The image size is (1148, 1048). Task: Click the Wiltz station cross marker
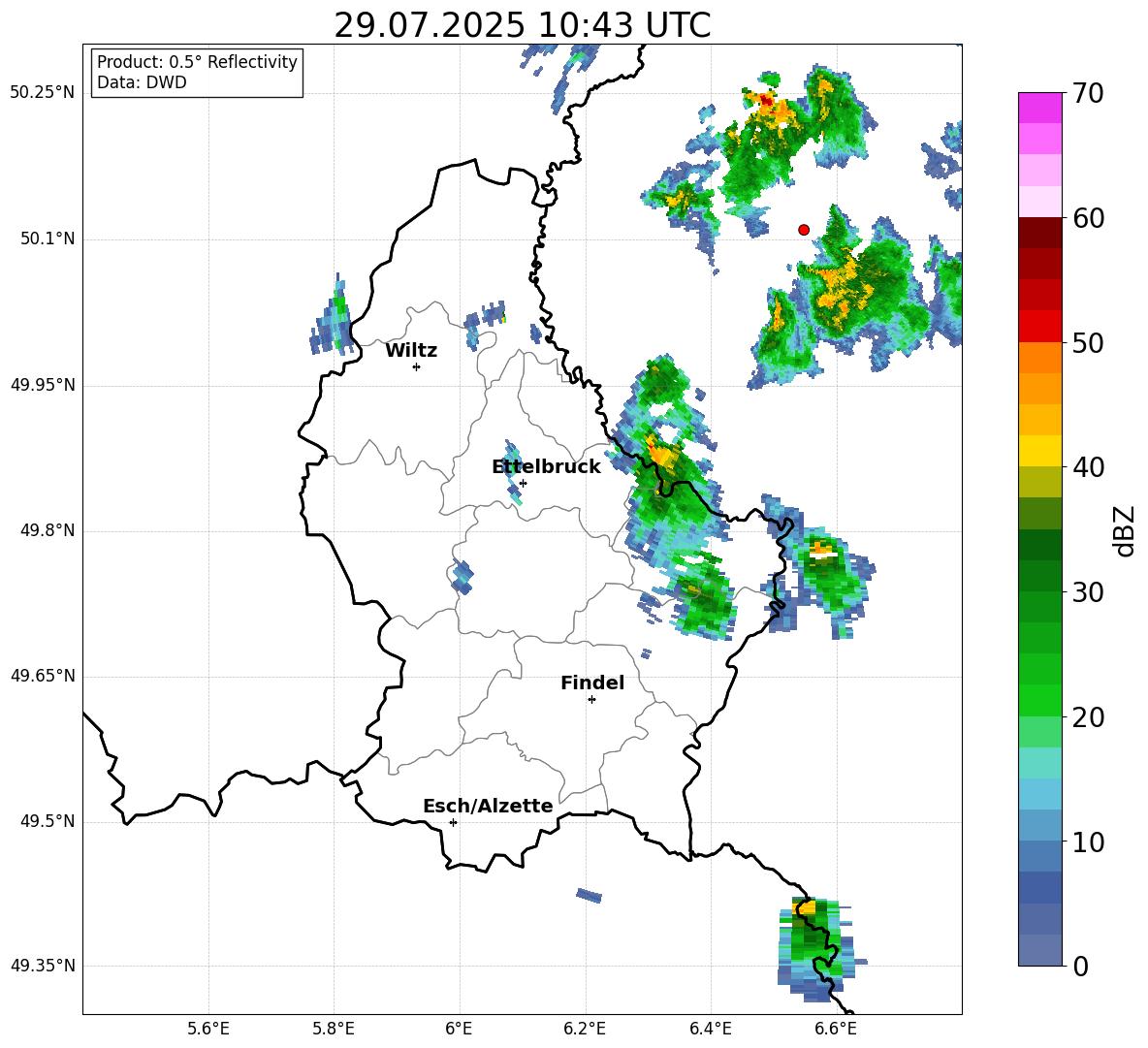pyautogui.click(x=417, y=367)
